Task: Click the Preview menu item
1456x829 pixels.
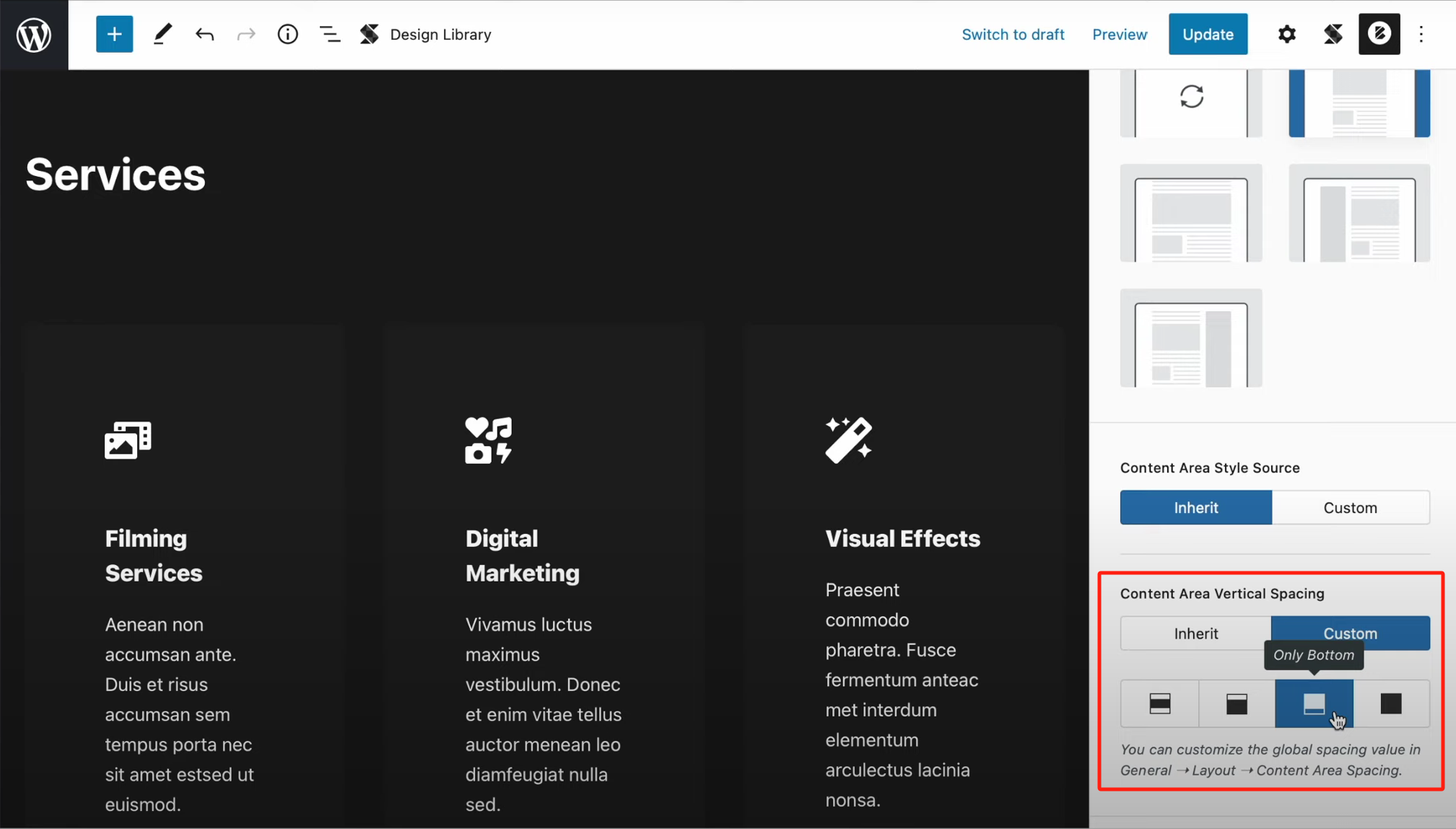Action: click(x=1119, y=34)
